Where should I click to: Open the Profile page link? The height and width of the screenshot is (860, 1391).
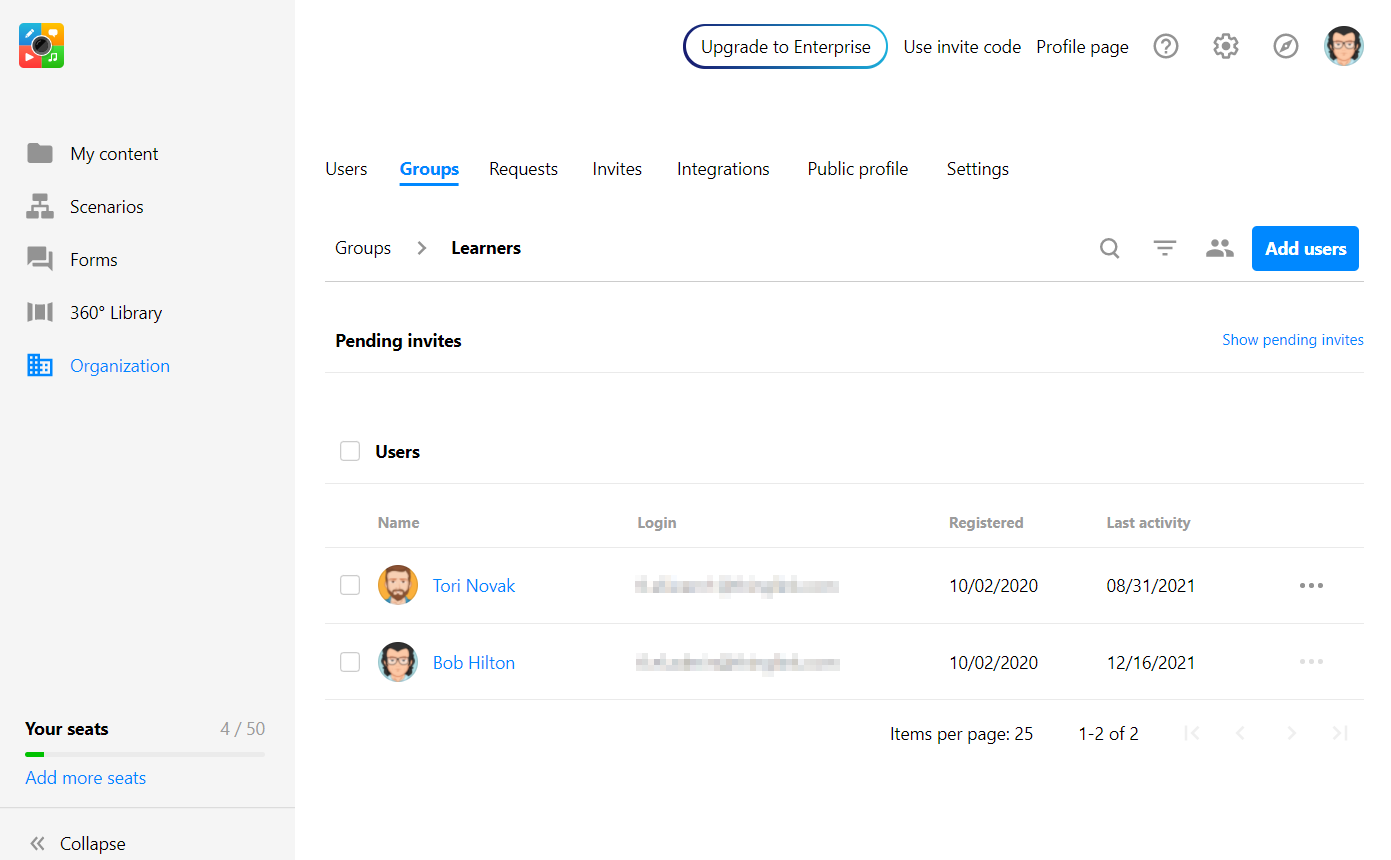pyautogui.click(x=1082, y=47)
